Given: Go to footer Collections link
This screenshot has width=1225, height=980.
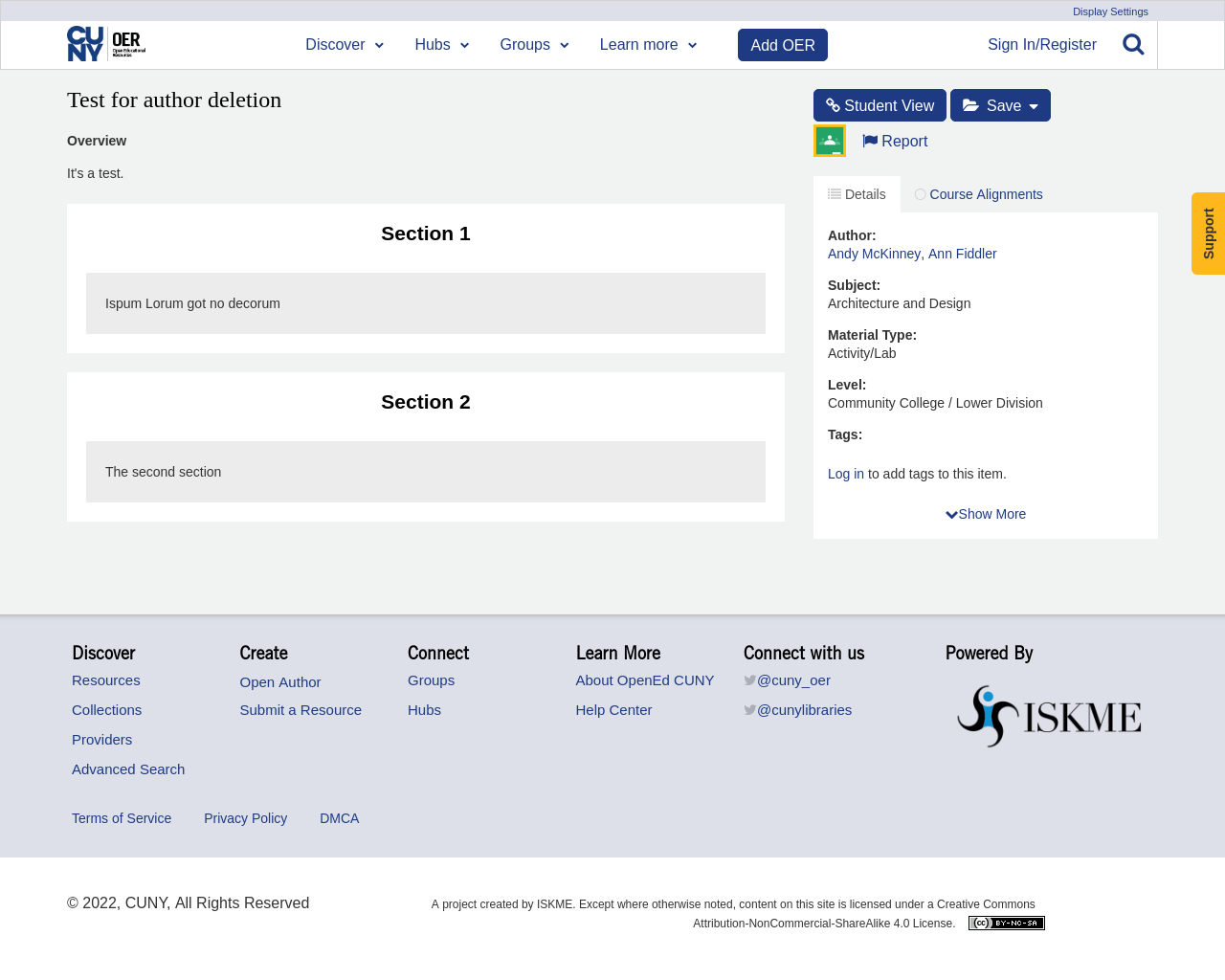Looking at the screenshot, I should 106,710.
